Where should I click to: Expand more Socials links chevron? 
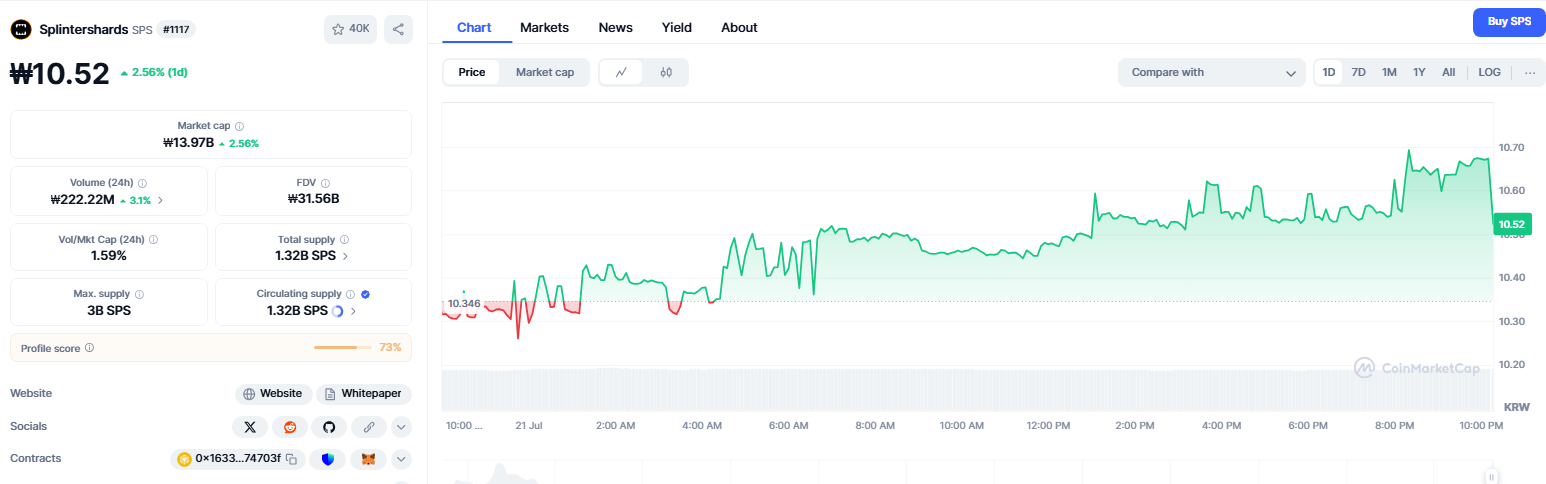[401, 427]
